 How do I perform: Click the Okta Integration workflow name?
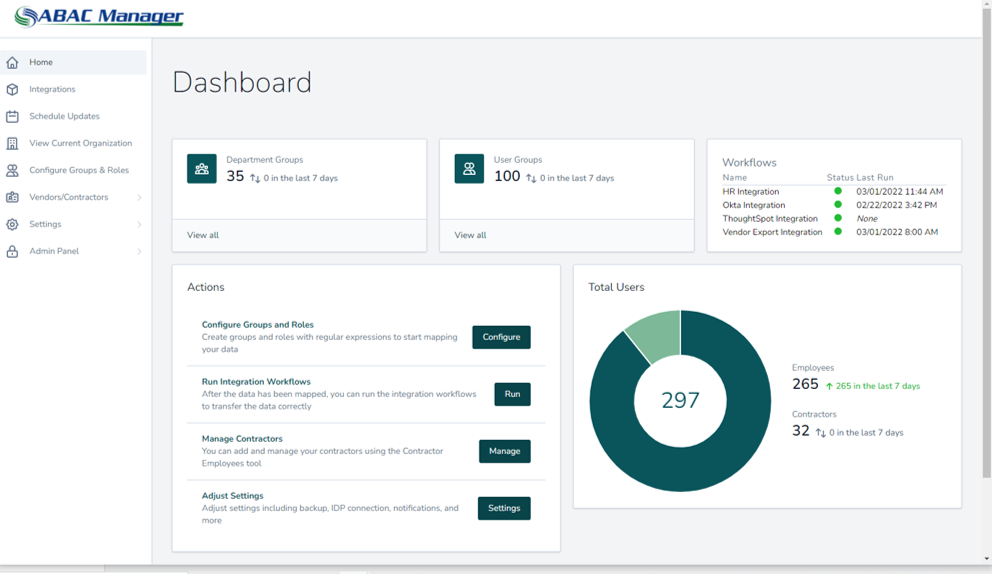753,205
